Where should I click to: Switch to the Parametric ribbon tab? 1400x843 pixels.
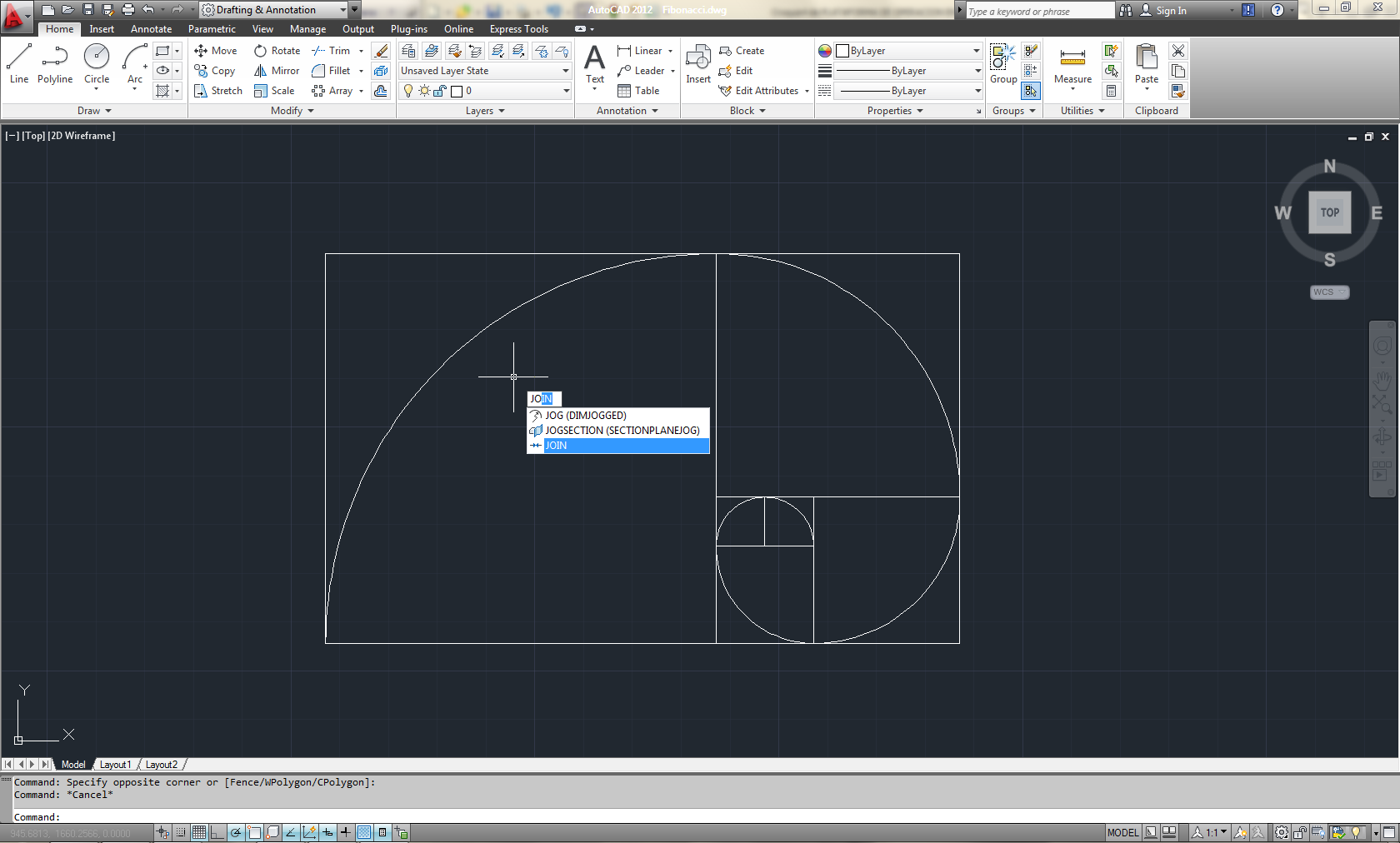(212, 29)
